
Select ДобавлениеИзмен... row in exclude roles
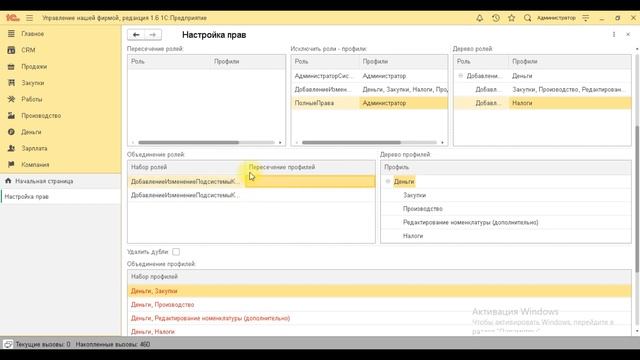tap(369, 89)
